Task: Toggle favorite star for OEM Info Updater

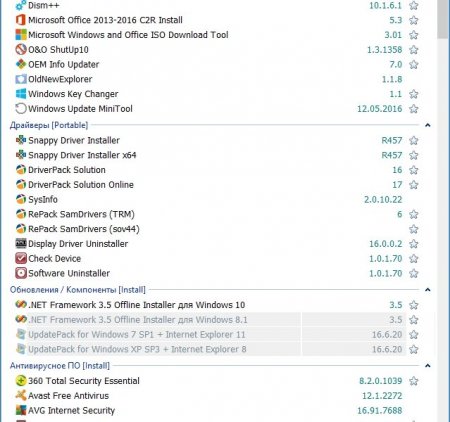Action: click(414, 64)
